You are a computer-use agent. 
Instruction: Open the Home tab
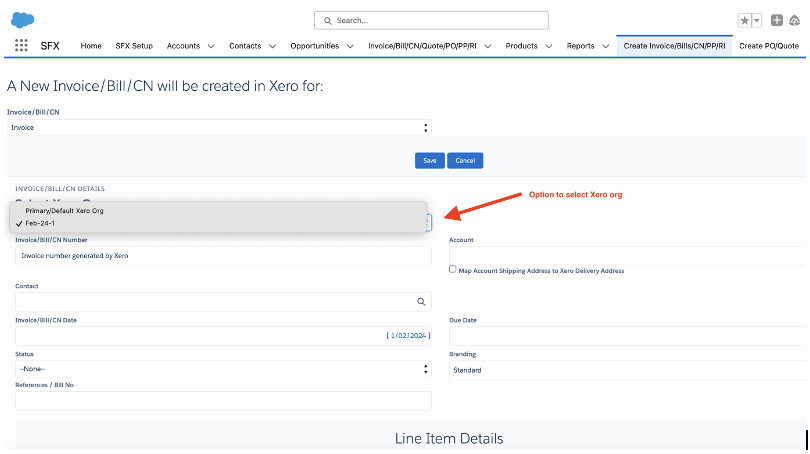click(91, 46)
